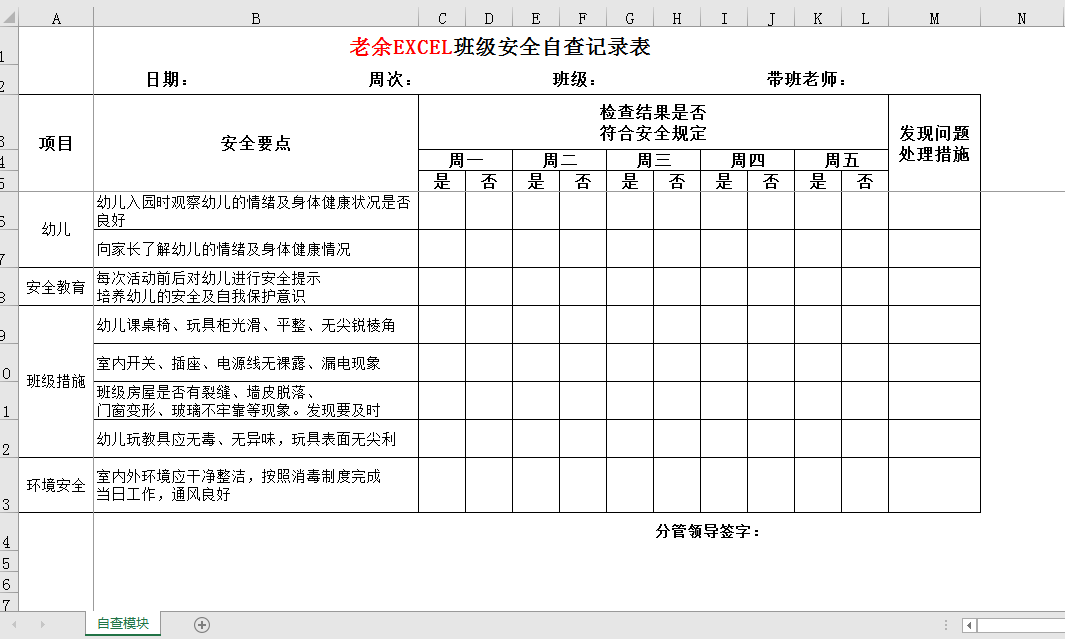Viewport: 1065px width, 639px height.
Task: Click sheet tab bar resize handle dots
Action: click(945, 625)
